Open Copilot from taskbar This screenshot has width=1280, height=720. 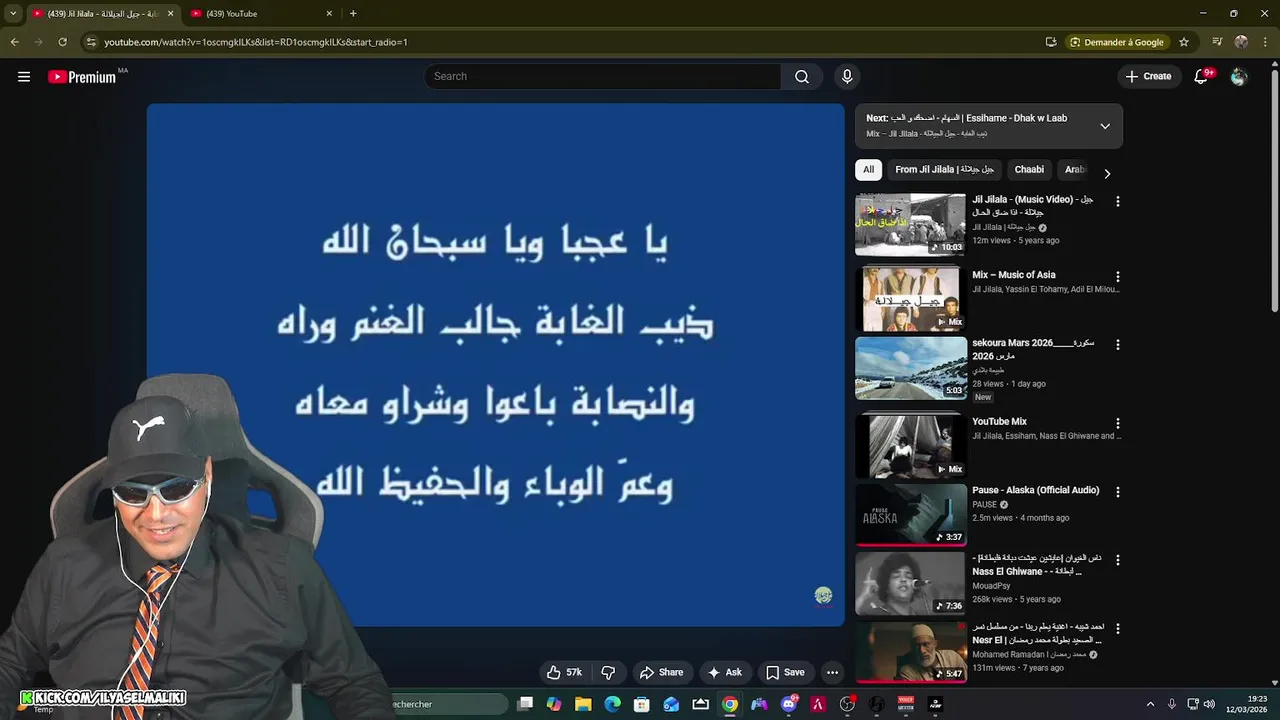click(x=554, y=704)
